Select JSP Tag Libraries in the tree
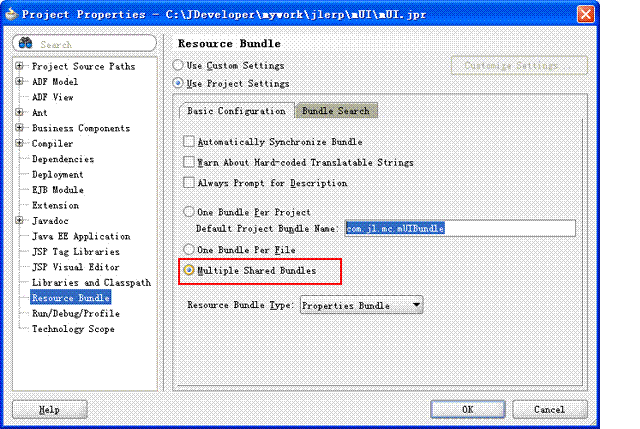Screen dimensions: 640x429 tap(76, 252)
